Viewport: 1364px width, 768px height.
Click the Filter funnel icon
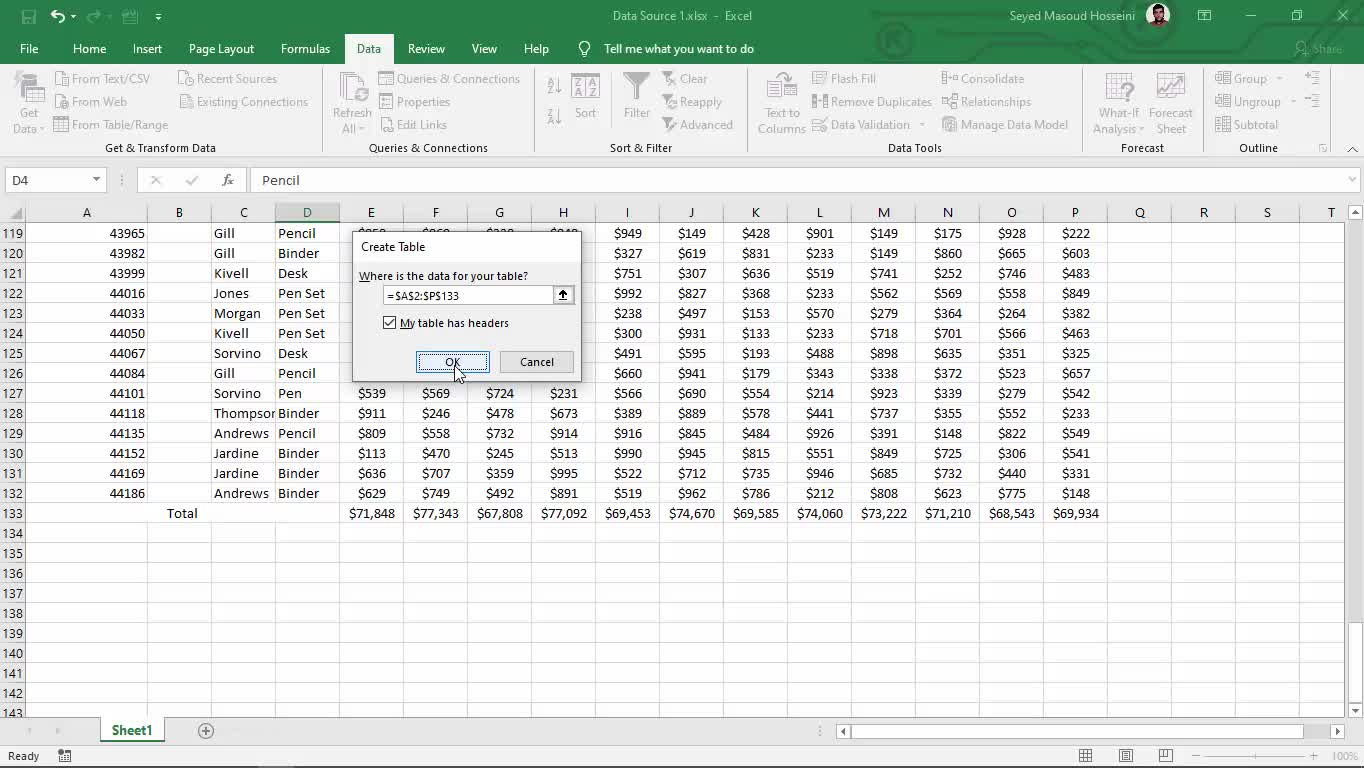pos(637,88)
